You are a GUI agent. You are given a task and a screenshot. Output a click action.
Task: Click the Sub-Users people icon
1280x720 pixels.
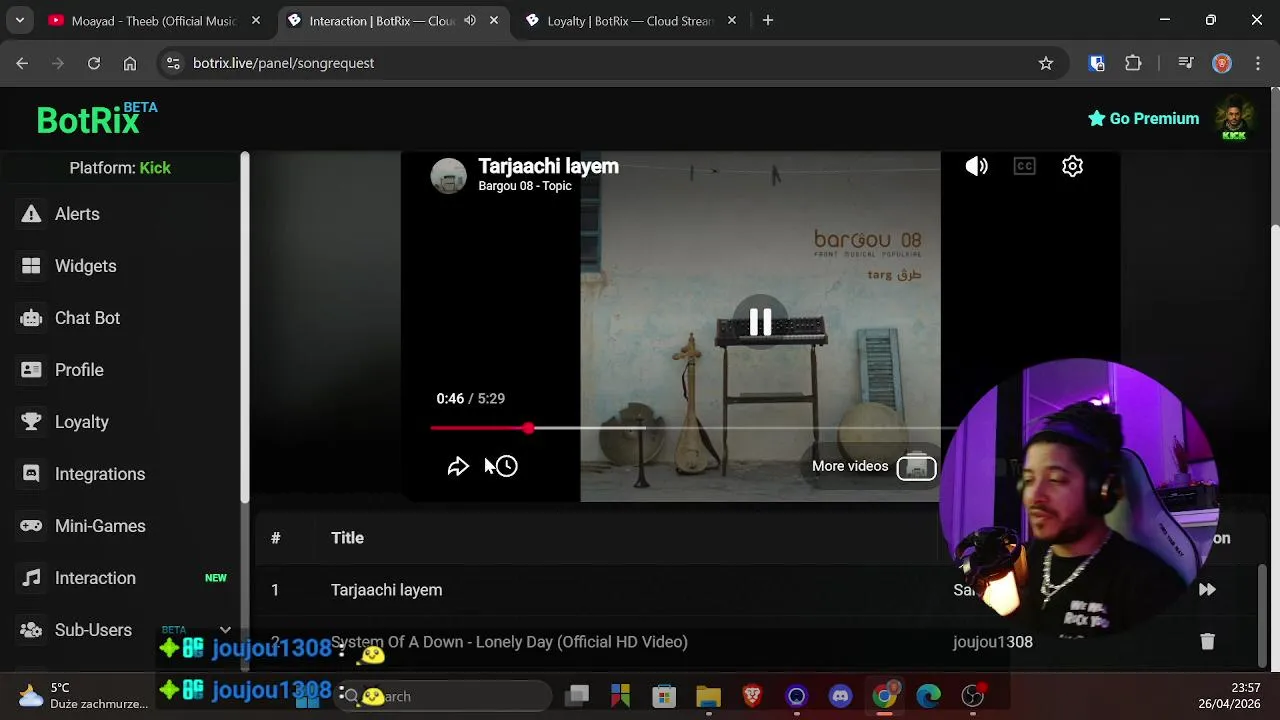[x=32, y=630]
